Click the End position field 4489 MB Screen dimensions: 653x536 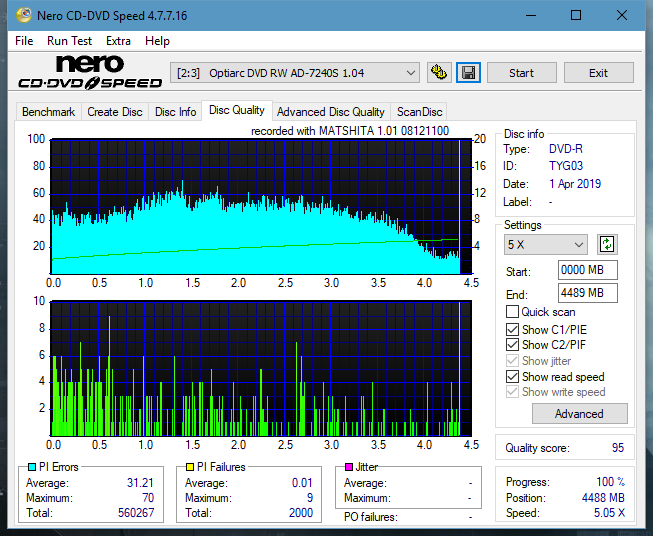[587, 293]
